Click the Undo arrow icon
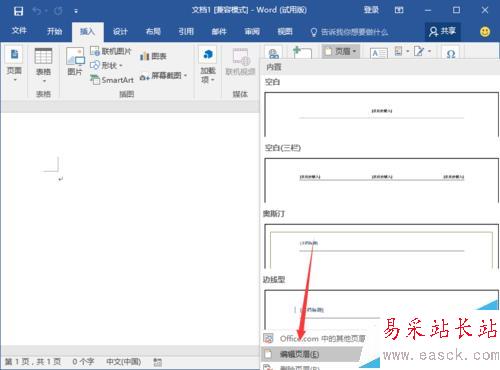The width and height of the screenshot is (500, 370). click(37, 11)
